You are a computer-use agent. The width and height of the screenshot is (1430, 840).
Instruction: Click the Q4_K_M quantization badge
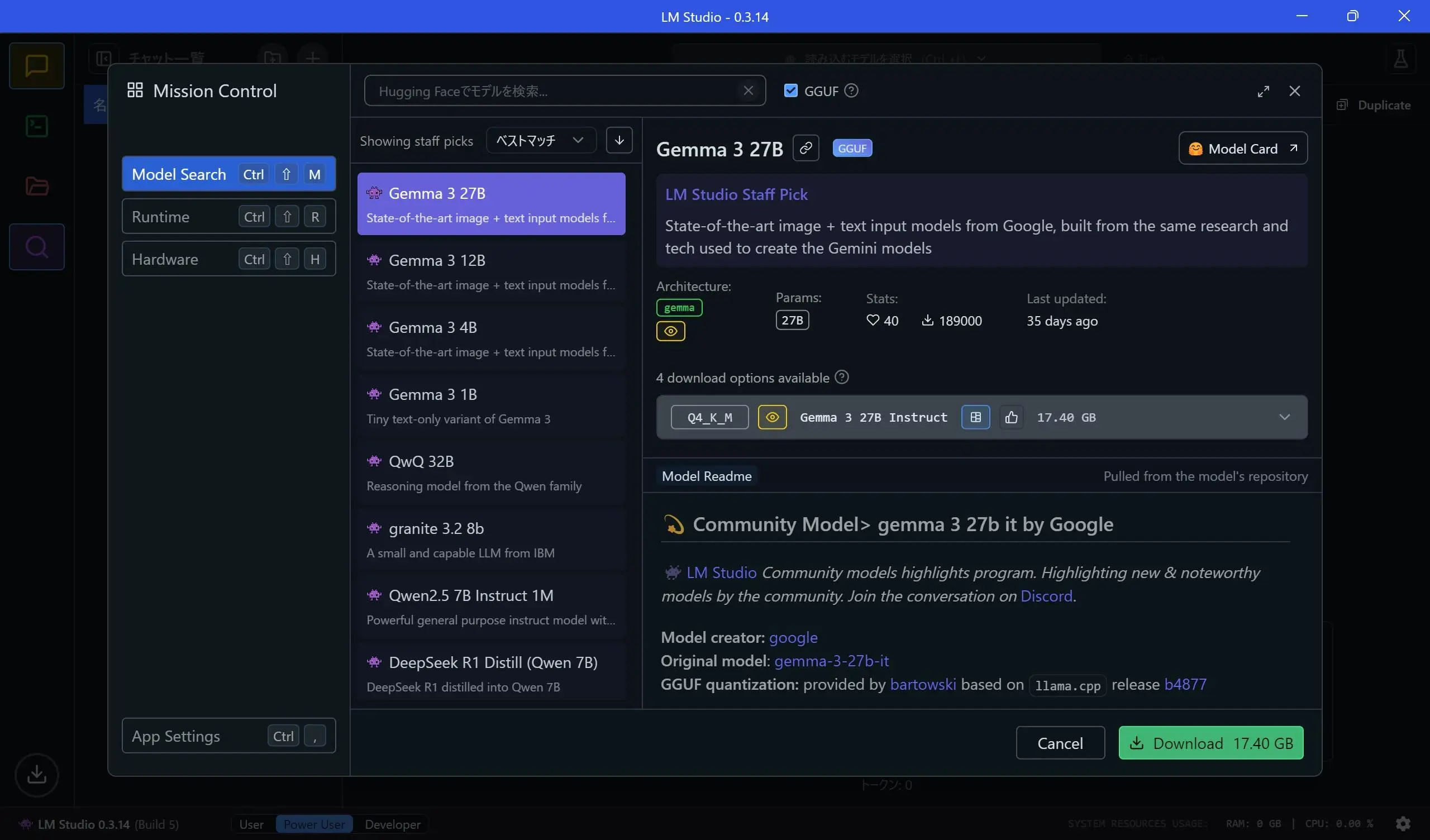(709, 417)
